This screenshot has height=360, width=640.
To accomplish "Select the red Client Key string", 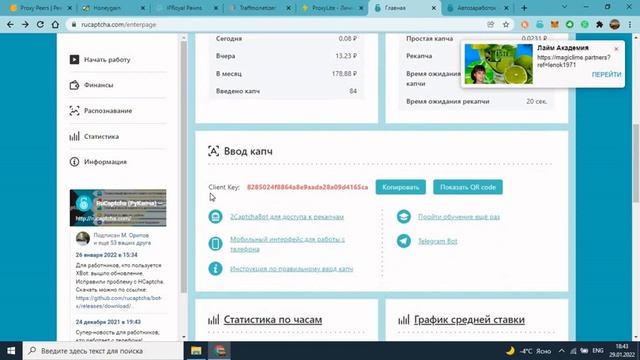I will [x=307, y=187].
